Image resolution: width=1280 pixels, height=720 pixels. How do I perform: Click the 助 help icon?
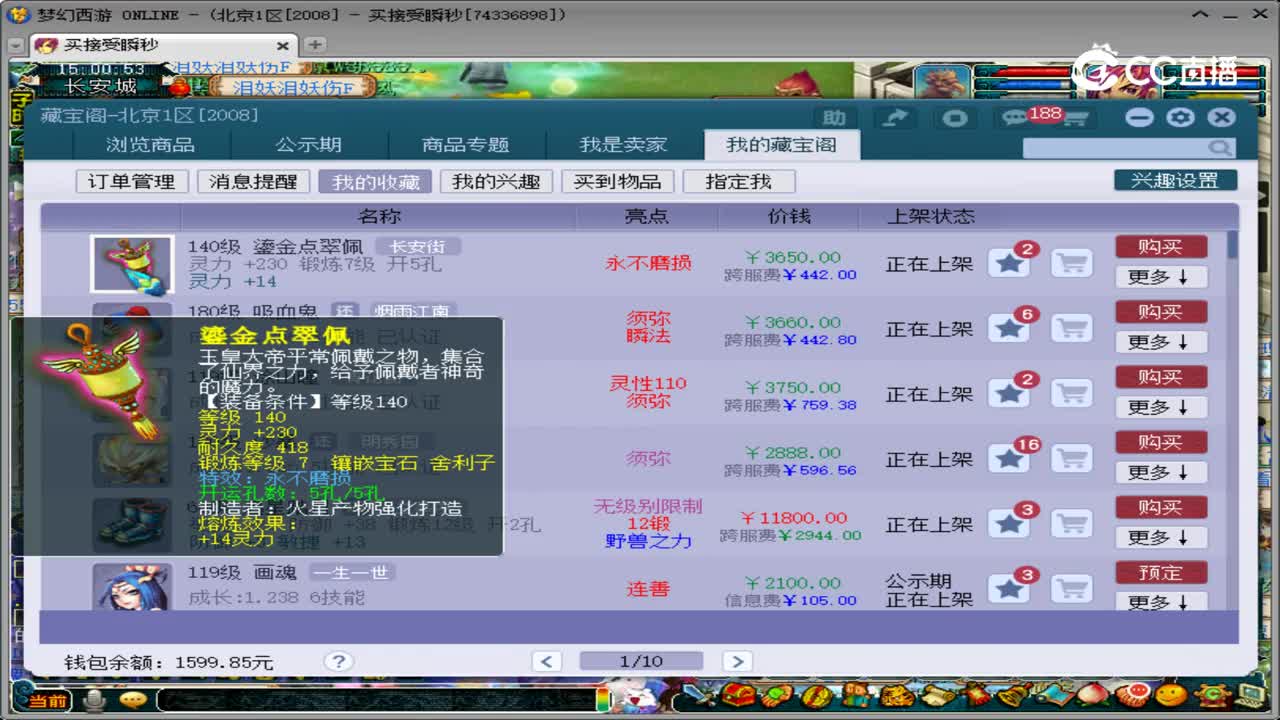(835, 118)
